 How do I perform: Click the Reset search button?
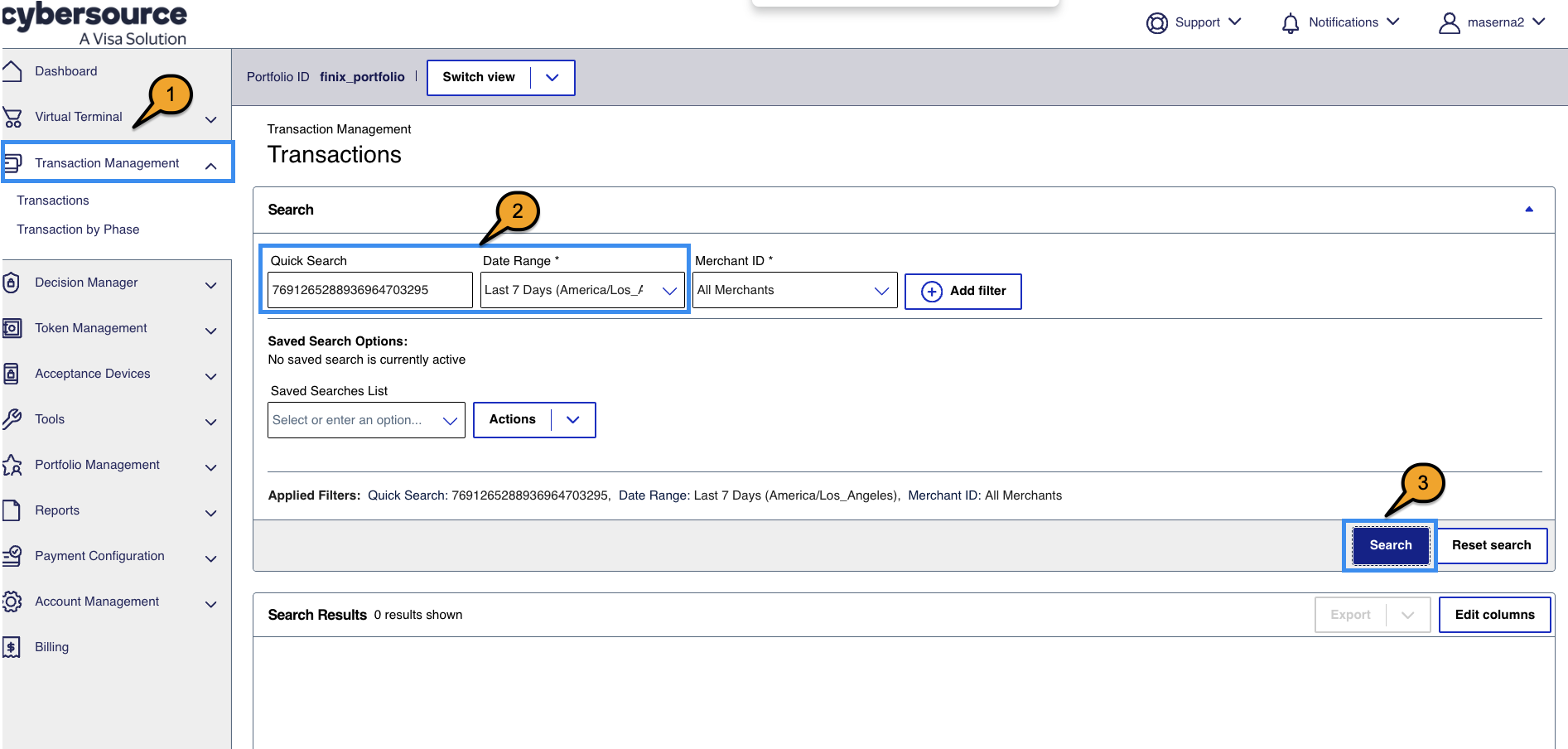click(x=1491, y=545)
